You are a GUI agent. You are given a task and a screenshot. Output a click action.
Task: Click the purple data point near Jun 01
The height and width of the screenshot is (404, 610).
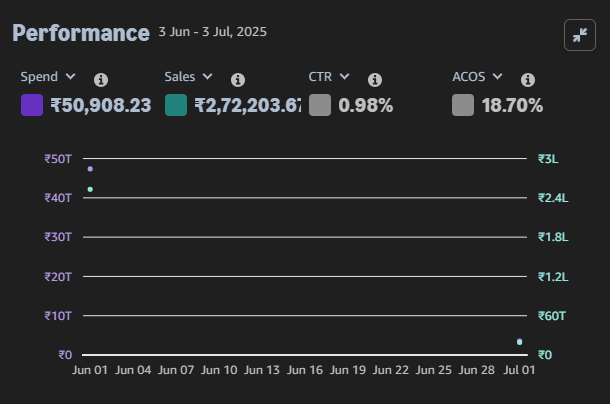pyautogui.click(x=90, y=169)
